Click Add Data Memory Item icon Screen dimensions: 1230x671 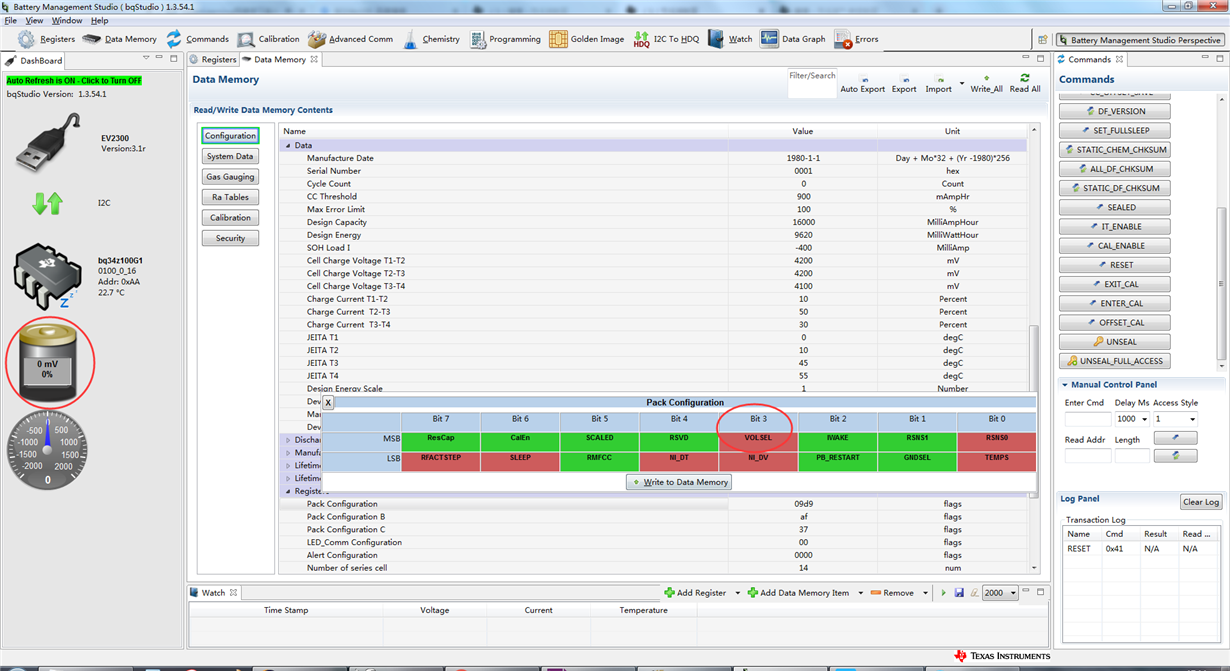point(753,593)
